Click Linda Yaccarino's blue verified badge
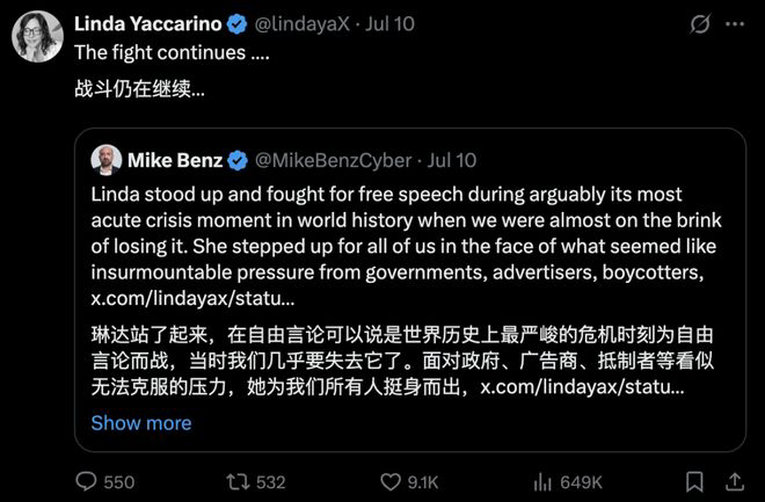The width and height of the screenshot is (765, 502). (237, 24)
